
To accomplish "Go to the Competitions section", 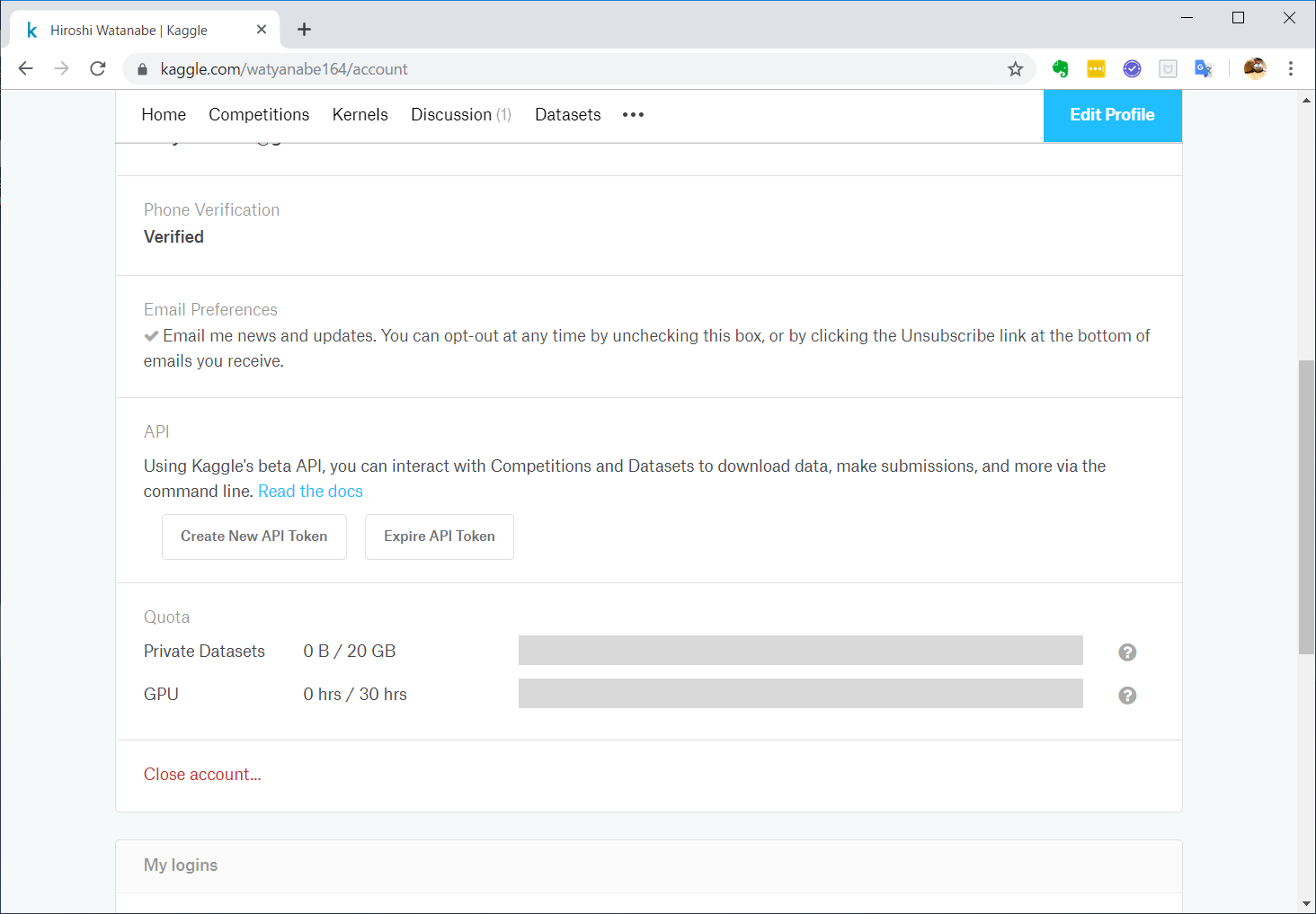I will pyautogui.click(x=259, y=115).
